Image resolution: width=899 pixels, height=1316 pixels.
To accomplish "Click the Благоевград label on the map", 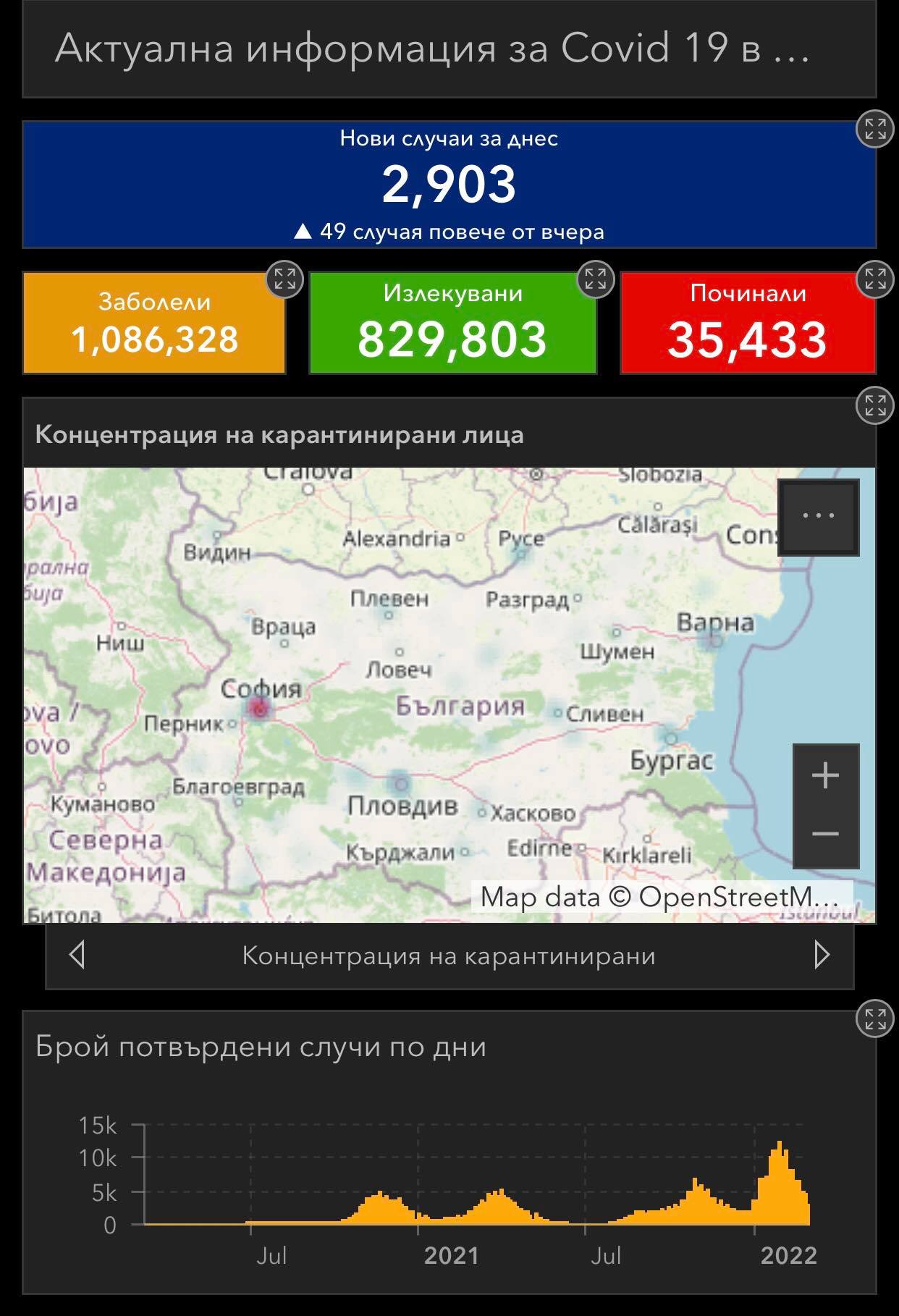I will point(238,787).
